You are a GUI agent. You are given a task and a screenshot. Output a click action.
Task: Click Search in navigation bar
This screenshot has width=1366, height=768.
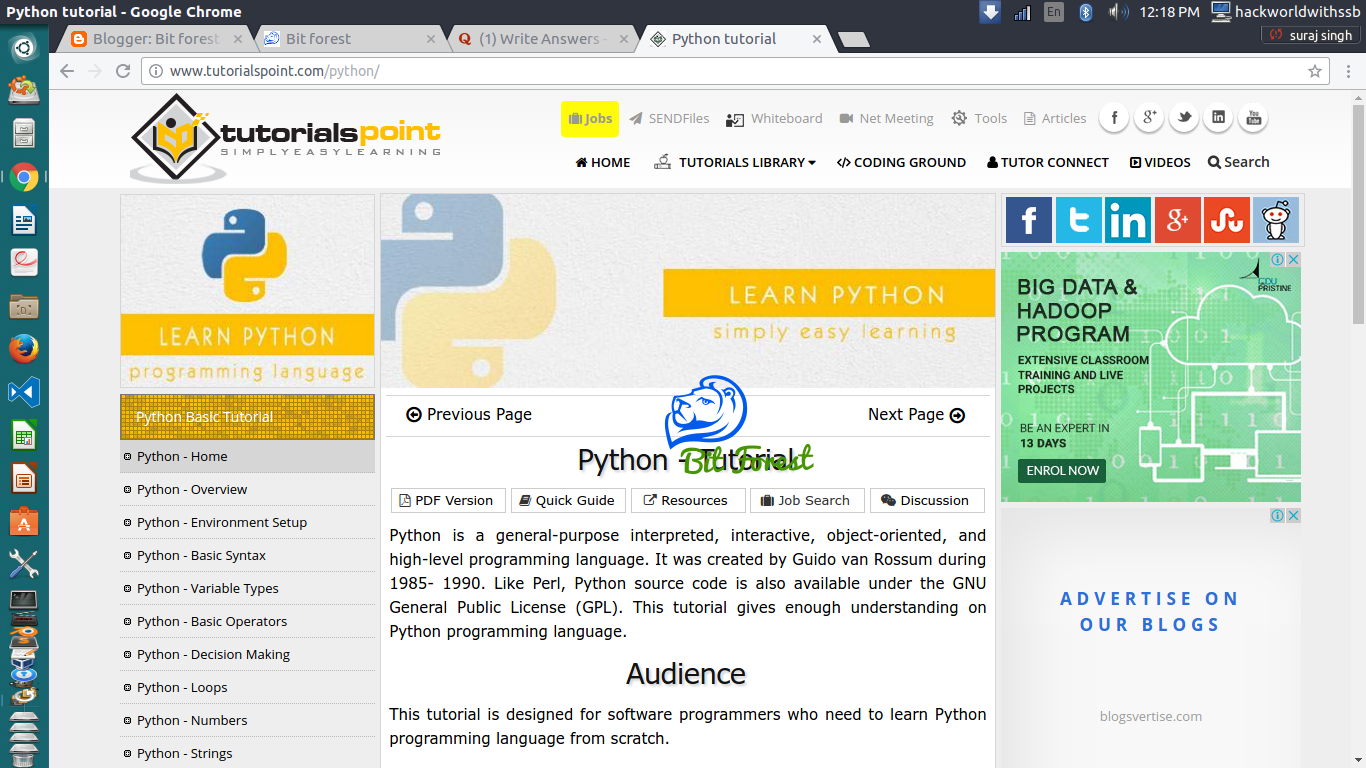coord(1238,162)
